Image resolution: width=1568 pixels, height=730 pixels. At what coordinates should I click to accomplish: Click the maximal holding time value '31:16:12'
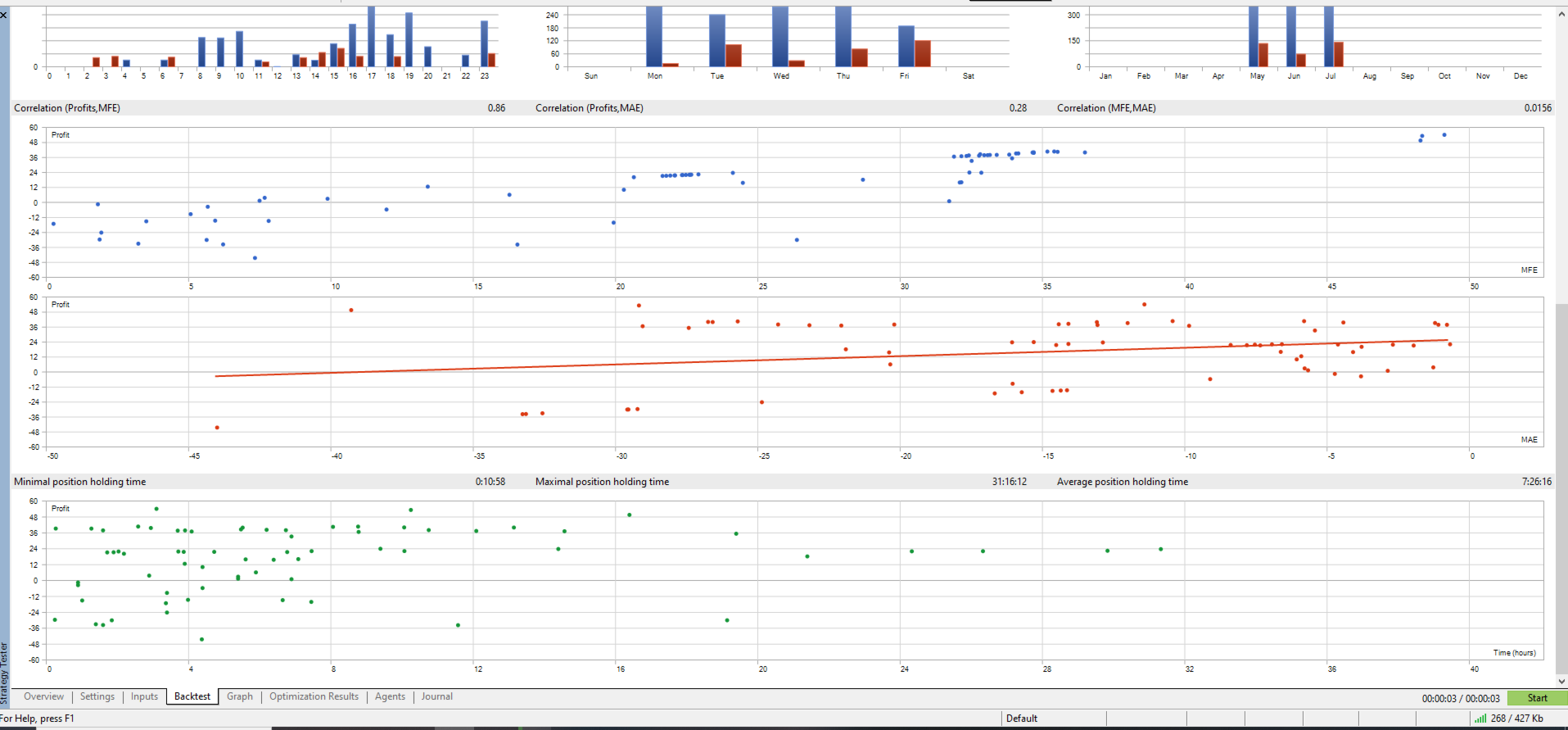coord(1009,482)
